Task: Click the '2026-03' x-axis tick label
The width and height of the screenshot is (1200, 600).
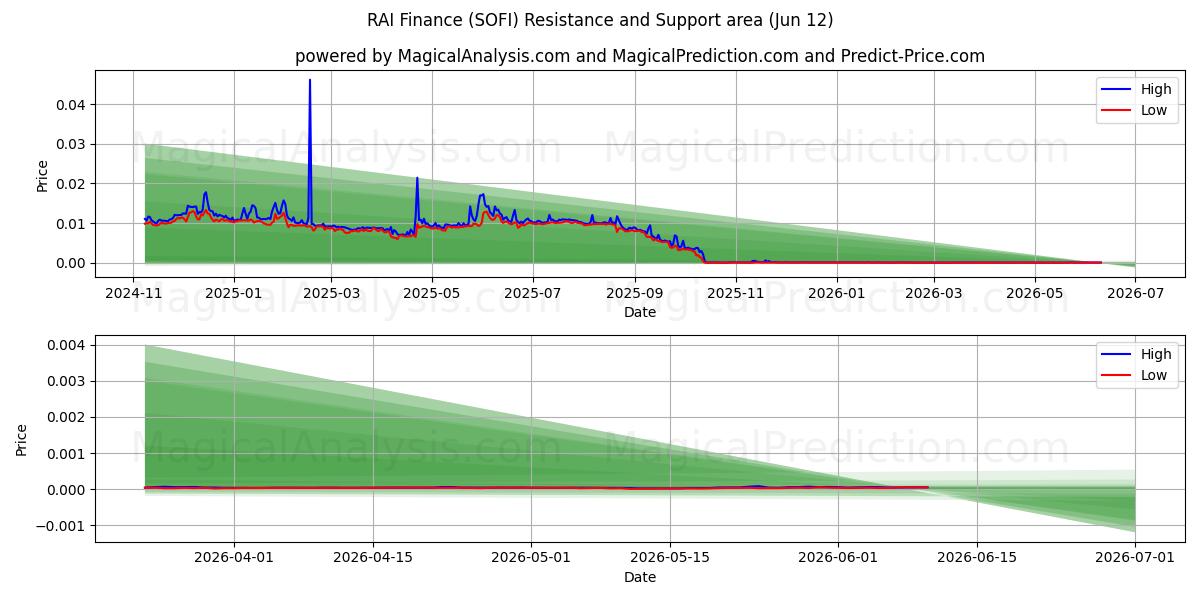Action: coord(934,293)
